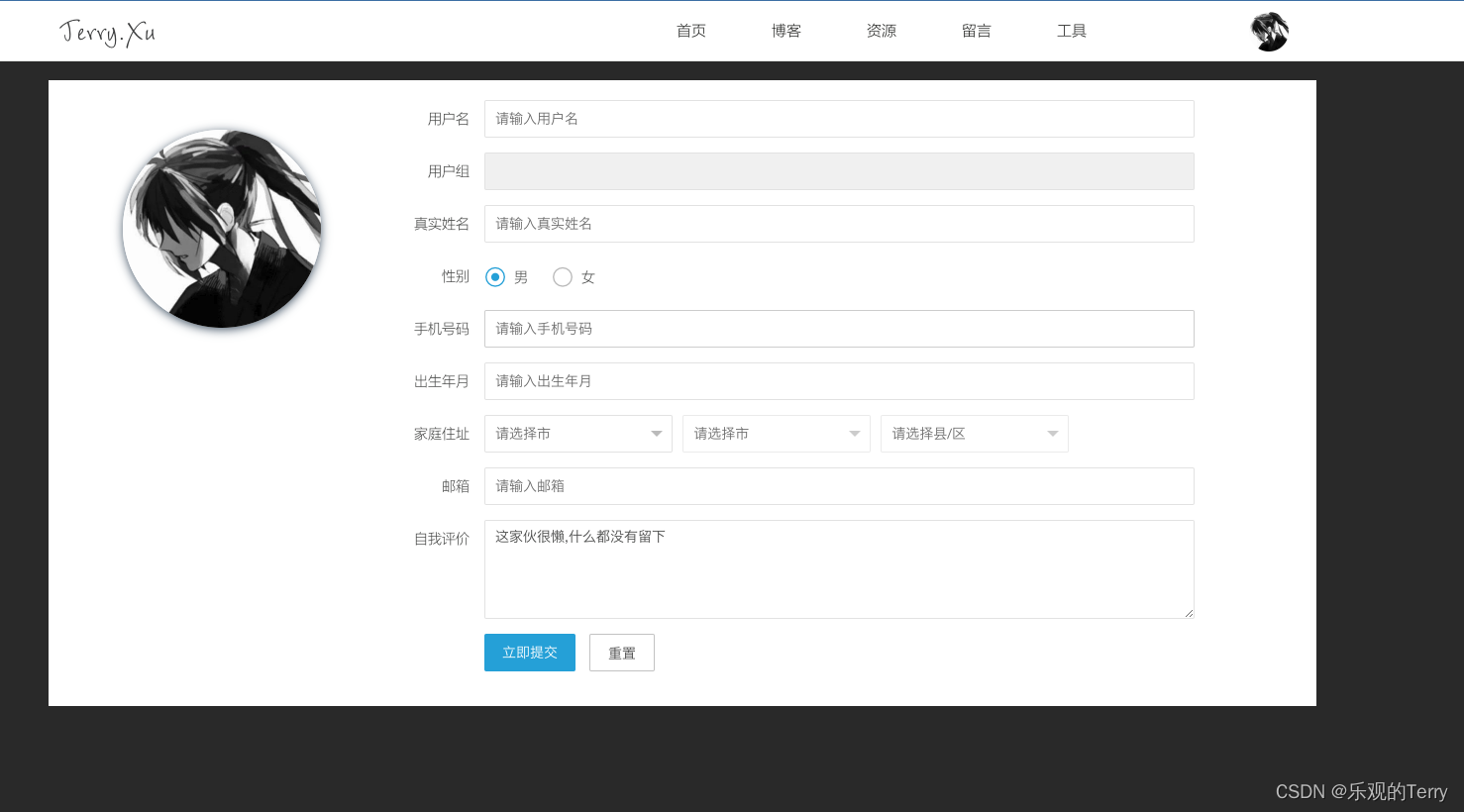Expand the first 请选择市 address dropdown
Viewport: 1464px width, 812px height.
tap(578, 434)
